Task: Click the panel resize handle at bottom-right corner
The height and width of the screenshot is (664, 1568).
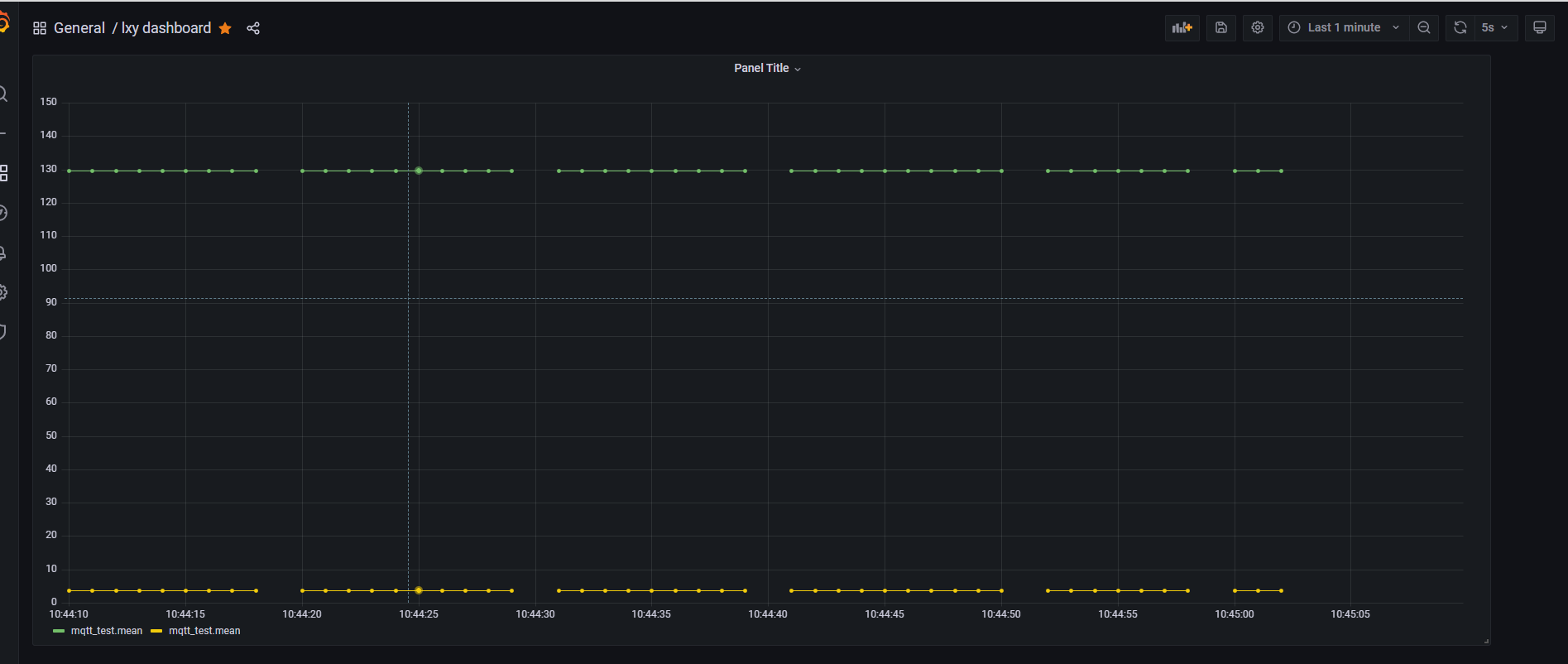Action: pyautogui.click(x=1486, y=641)
